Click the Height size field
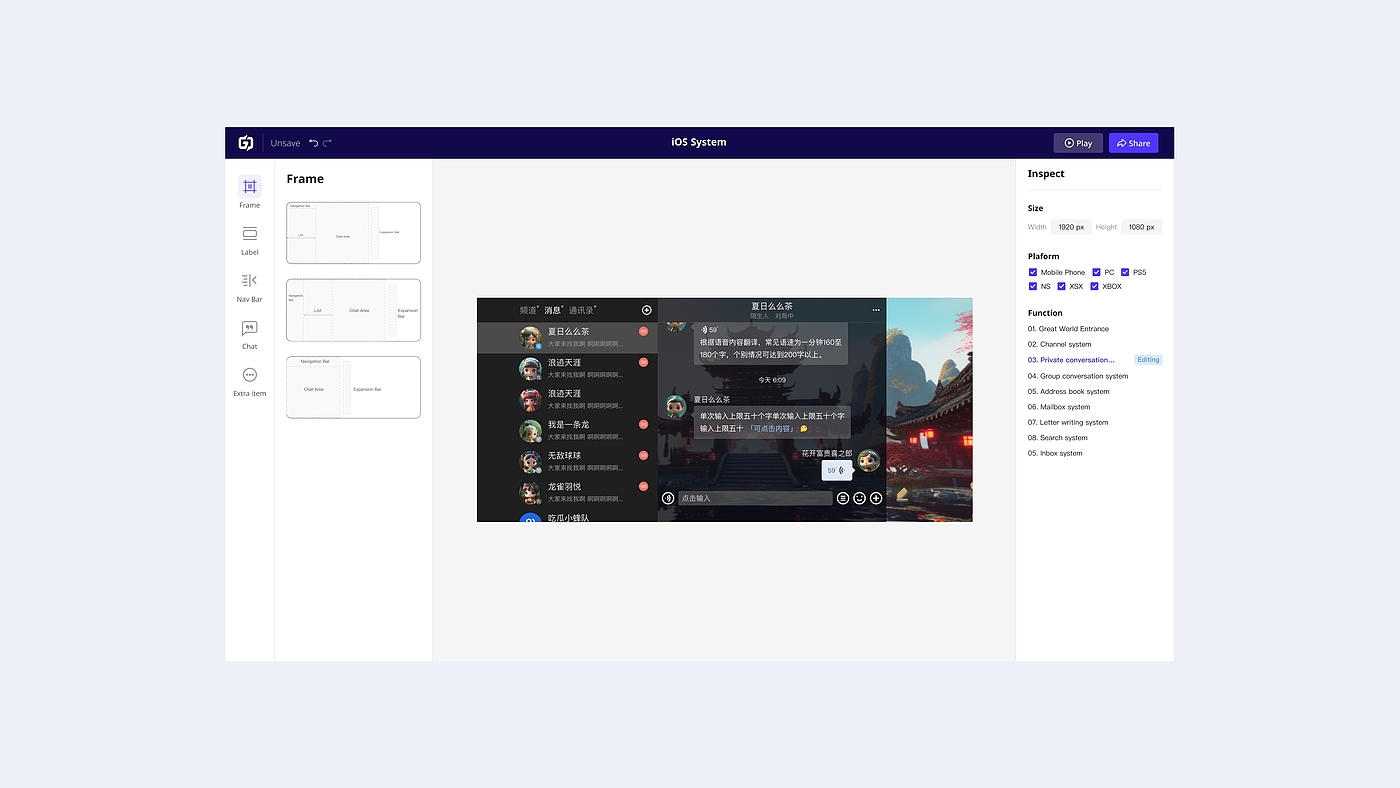The height and width of the screenshot is (788, 1400). pos(1142,227)
